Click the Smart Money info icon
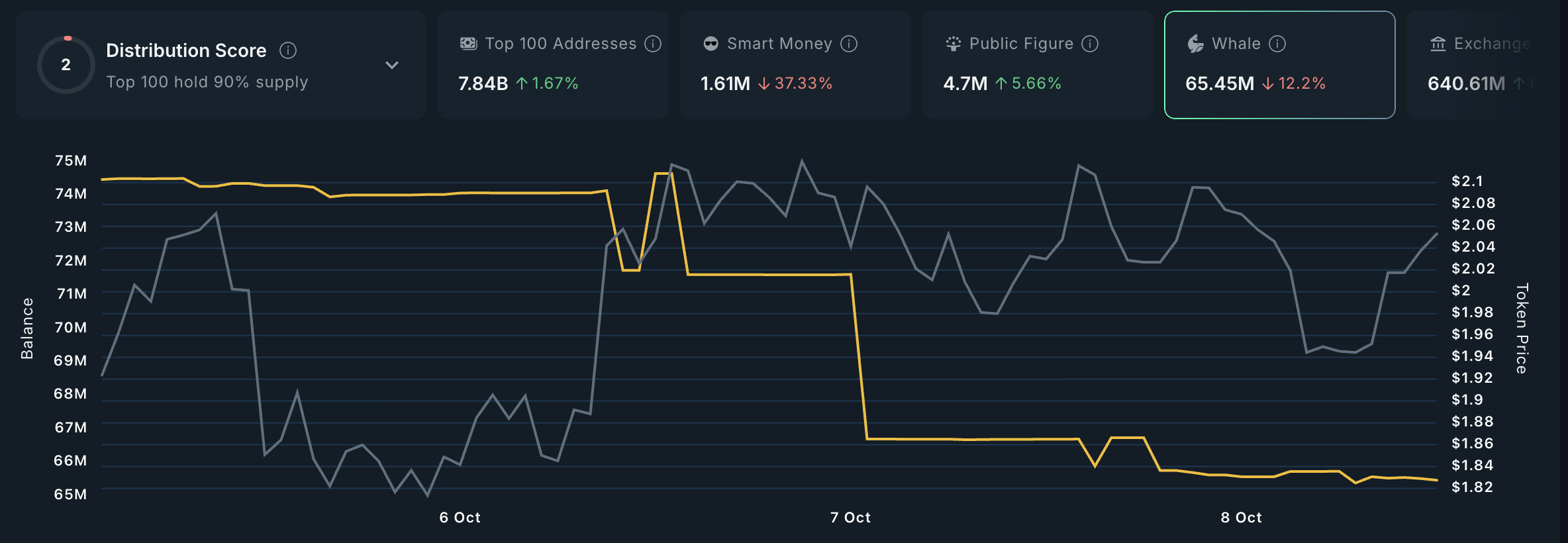The image size is (1568, 543). [849, 44]
